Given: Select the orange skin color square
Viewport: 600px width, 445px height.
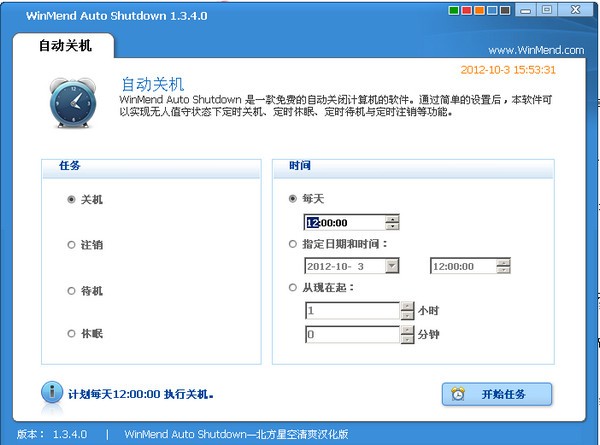Looking at the screenshot, I should (x=479, y=10).
